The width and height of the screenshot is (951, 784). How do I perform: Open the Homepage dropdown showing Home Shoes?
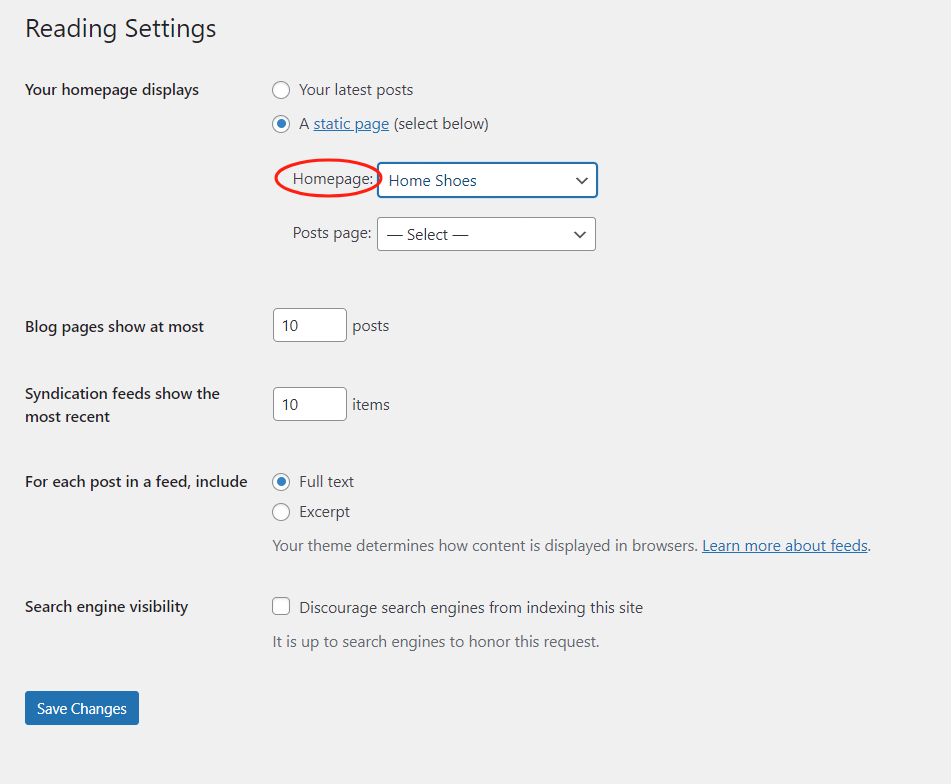(x=475, y=181)
